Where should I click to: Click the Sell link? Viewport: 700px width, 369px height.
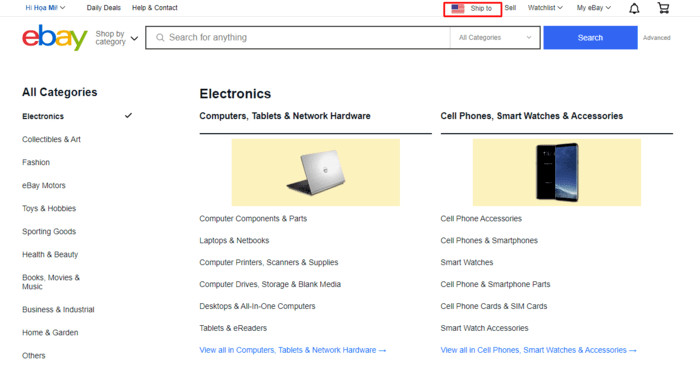tap(510, 8)
